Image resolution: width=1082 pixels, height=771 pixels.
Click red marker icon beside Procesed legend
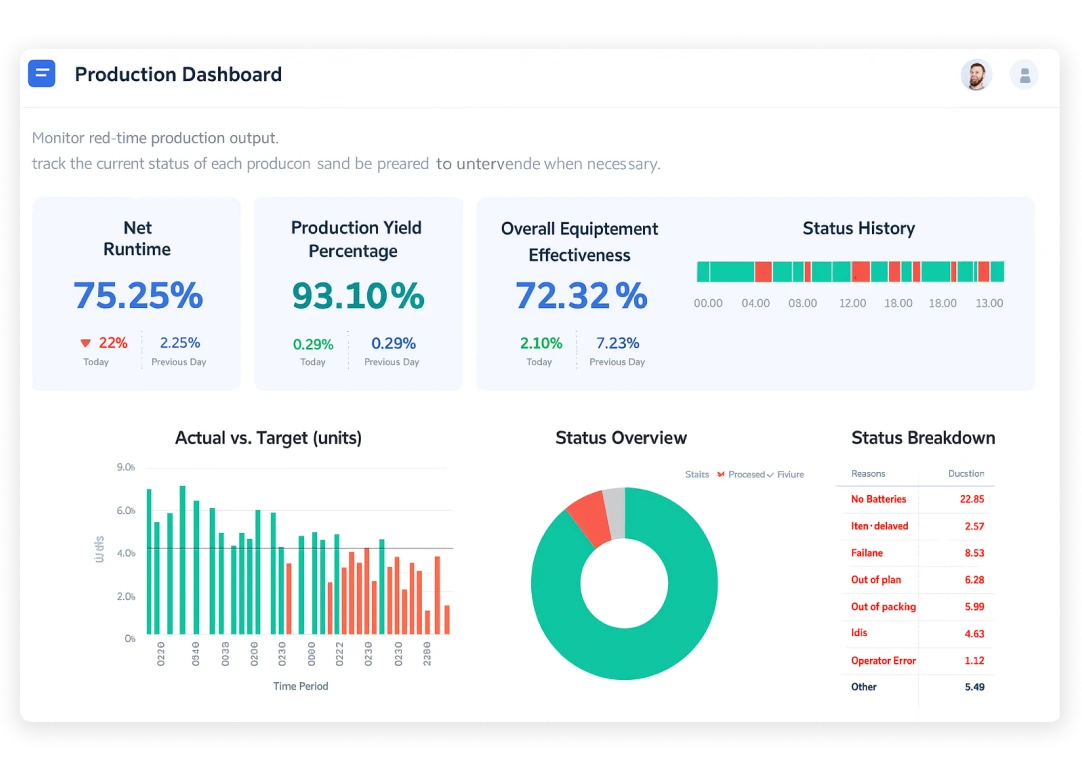click(x=721, y=475)
